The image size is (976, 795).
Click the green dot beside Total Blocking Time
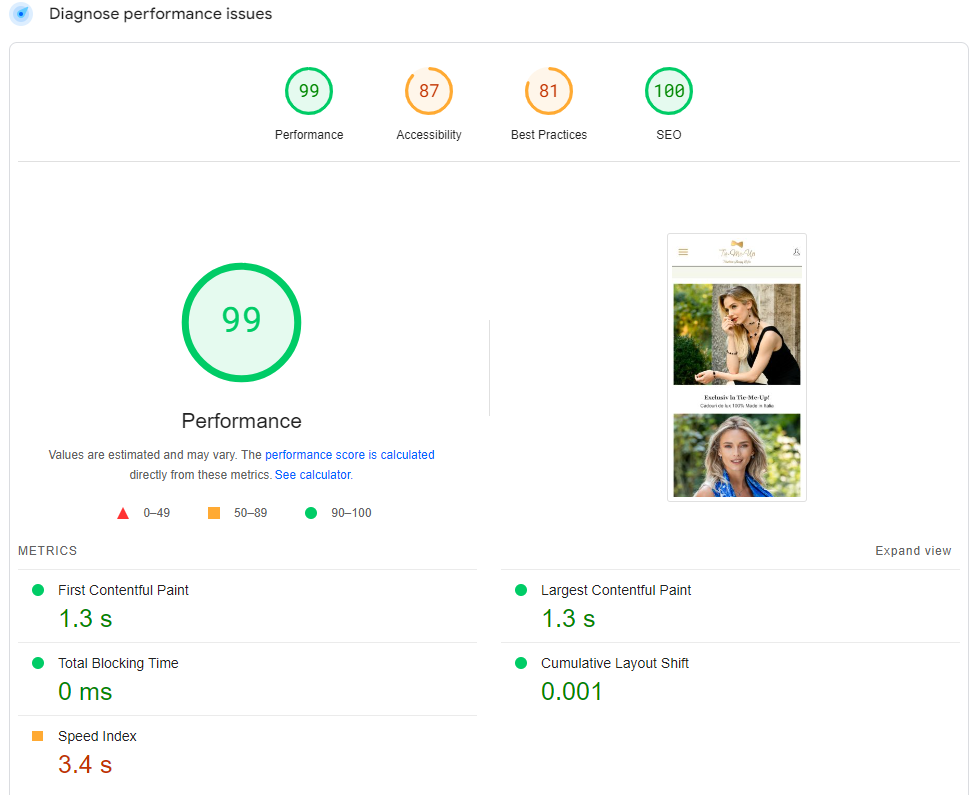click(x=38, y=663)
